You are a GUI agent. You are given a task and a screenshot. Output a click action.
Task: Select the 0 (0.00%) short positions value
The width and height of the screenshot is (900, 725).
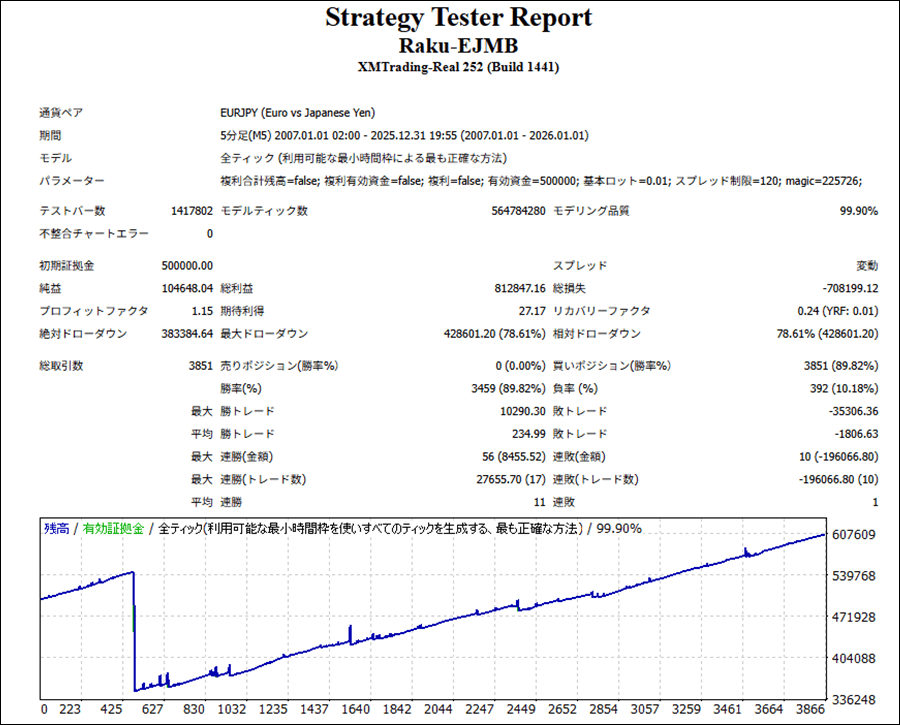click(x=521, y=366)
